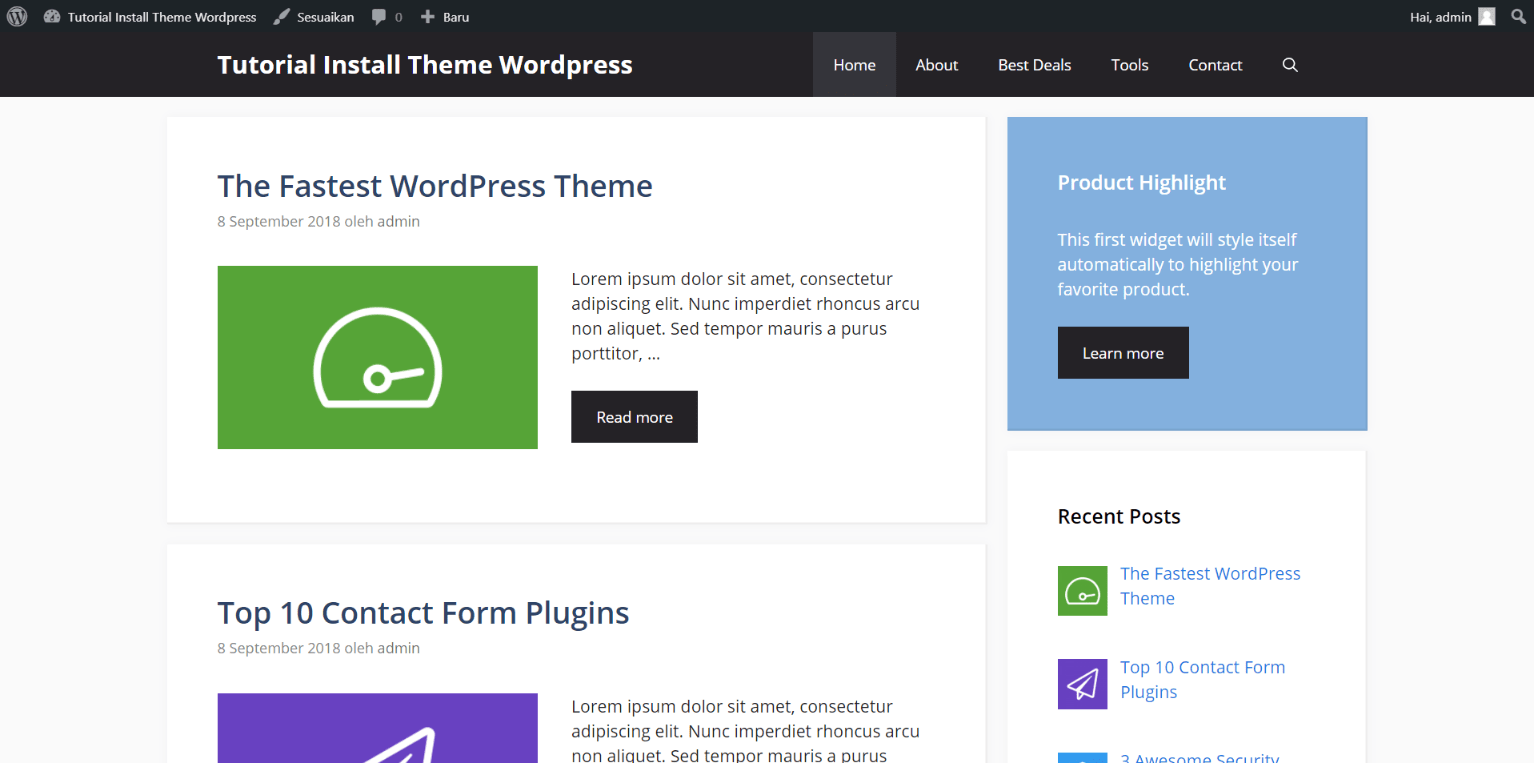Click the purple paper plane icon in Recent Posts

1082,684
